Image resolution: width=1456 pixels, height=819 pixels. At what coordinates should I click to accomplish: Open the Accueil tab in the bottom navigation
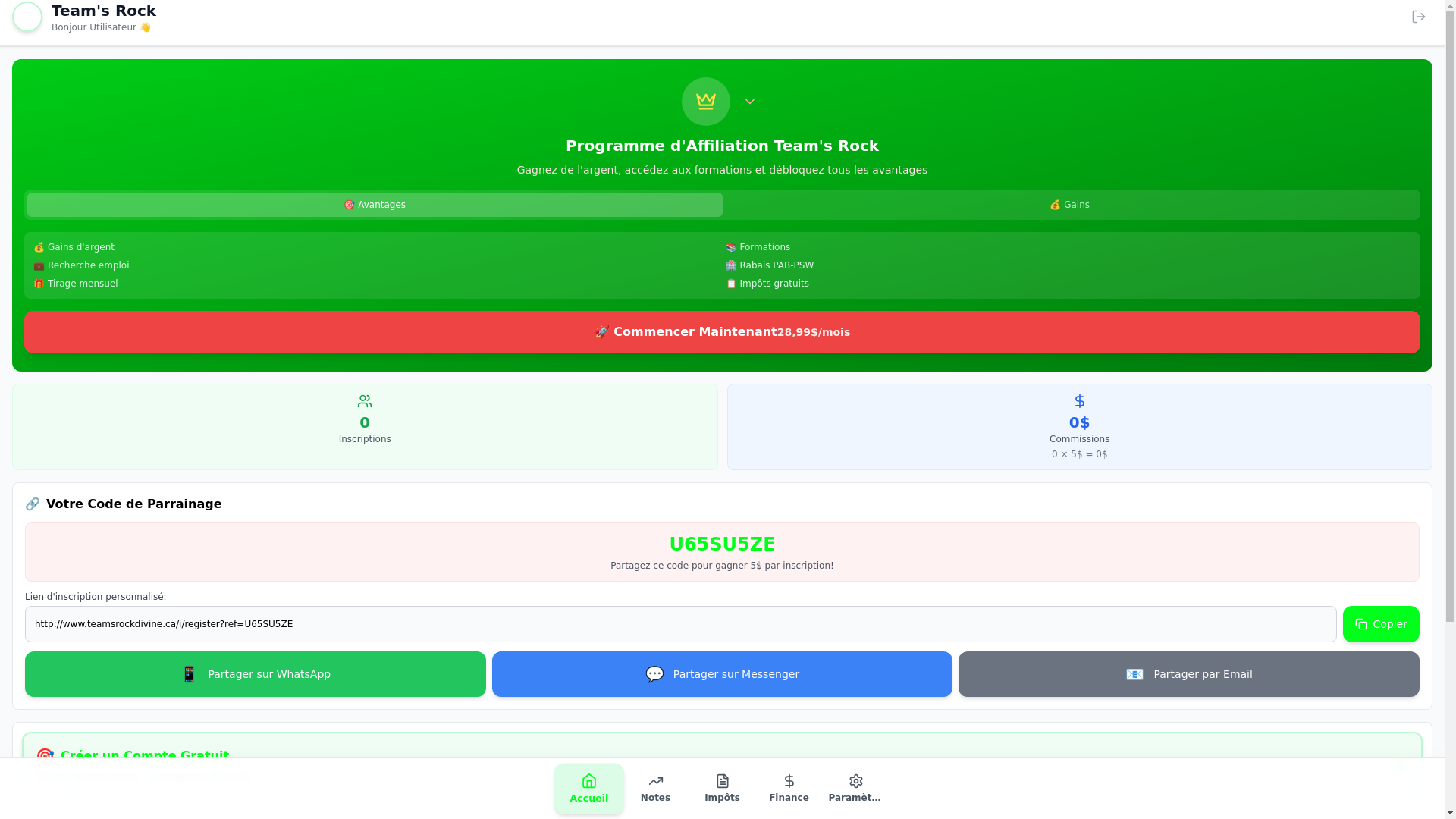tap(589, 789)
